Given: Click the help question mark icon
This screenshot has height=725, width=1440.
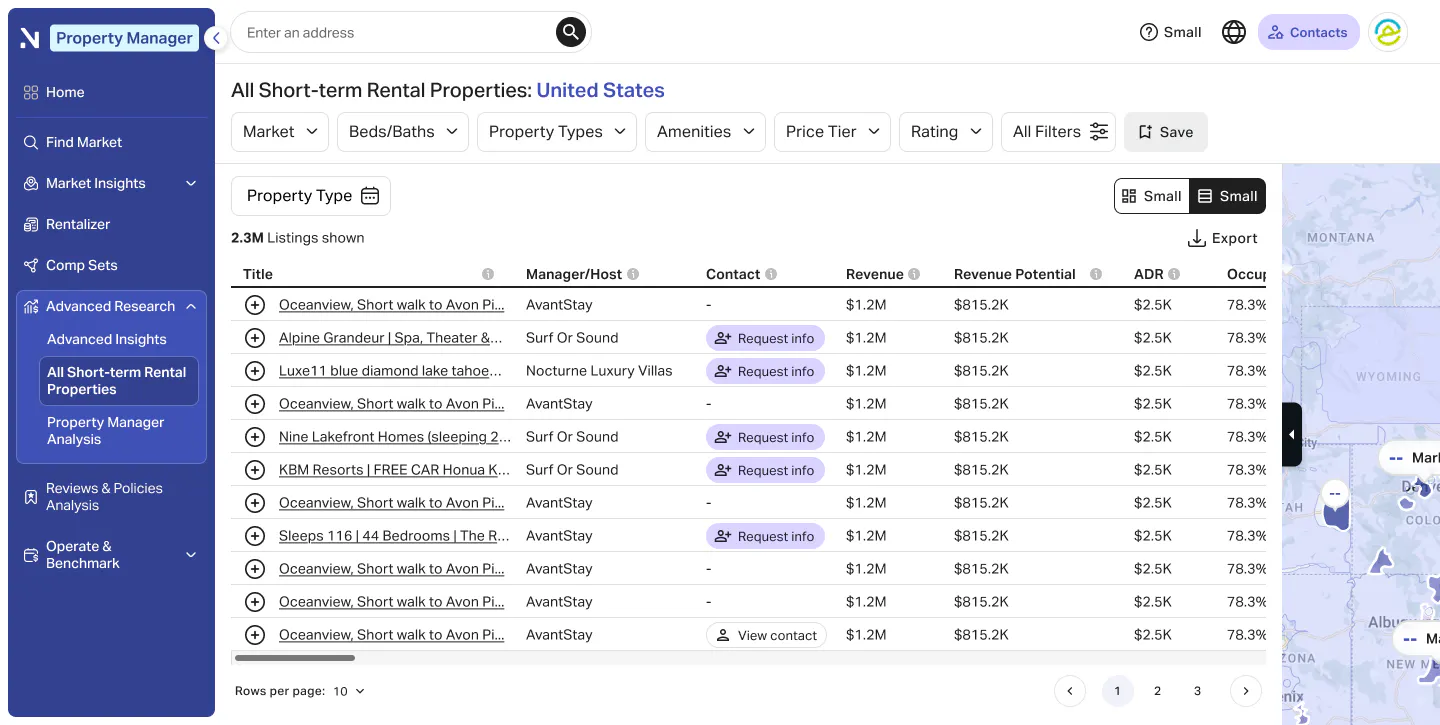Looking at the screenshot, I should [1149, 32].
